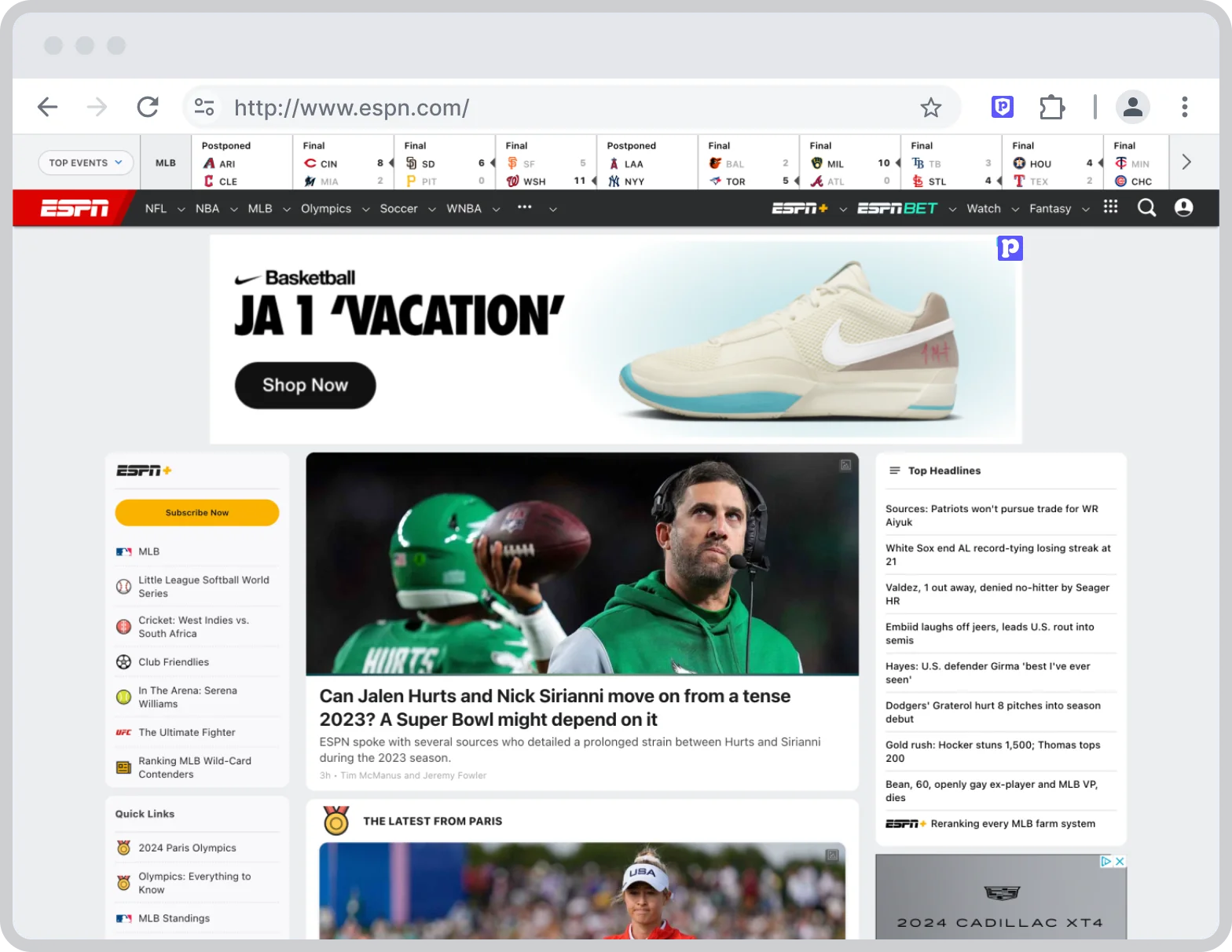Click the tennis ball icon for Serena Williams
Screen dimensions: 1232x952
click(x=123, y=697)
